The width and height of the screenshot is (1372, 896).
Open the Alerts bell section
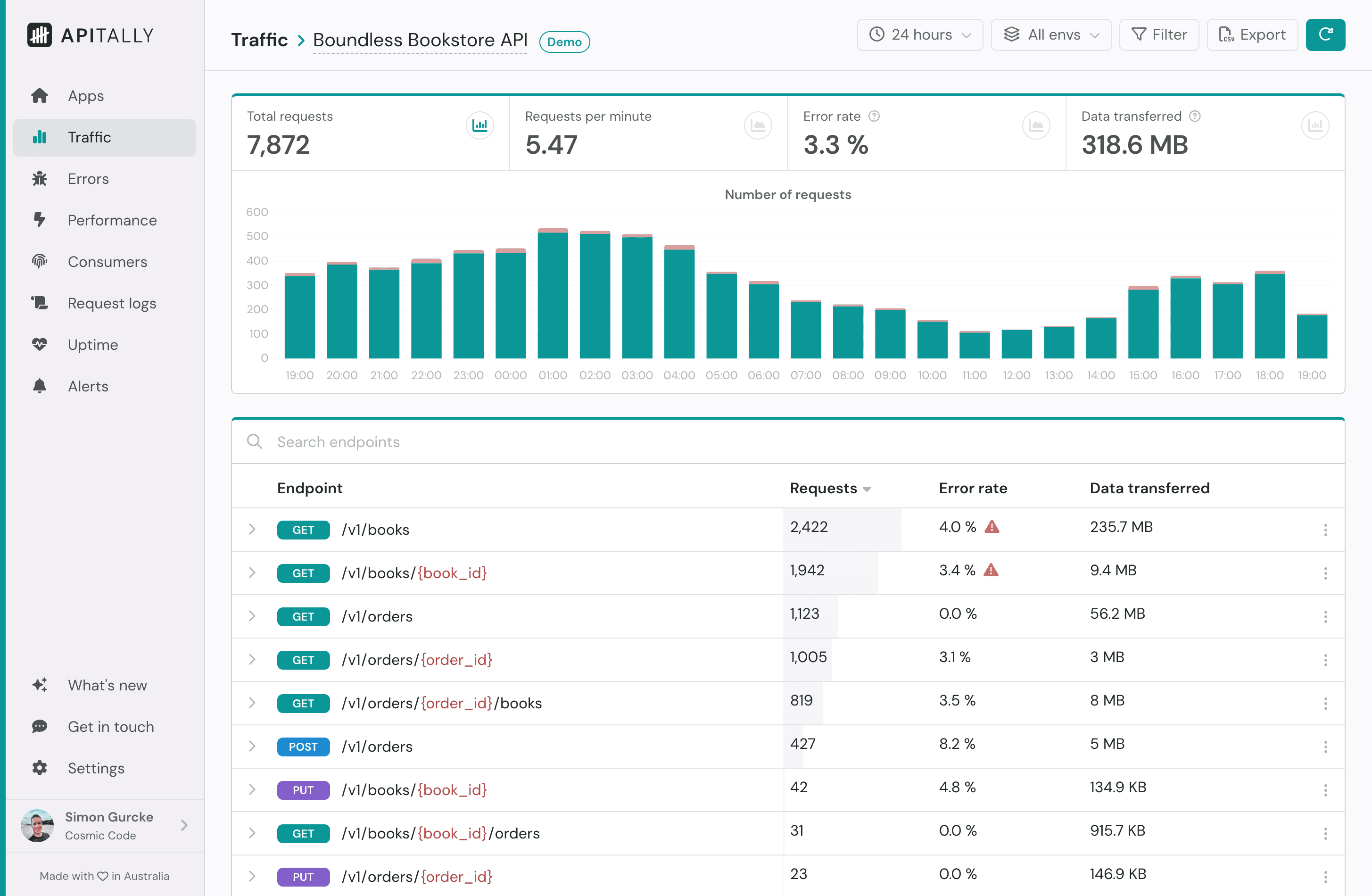point(88,386)
